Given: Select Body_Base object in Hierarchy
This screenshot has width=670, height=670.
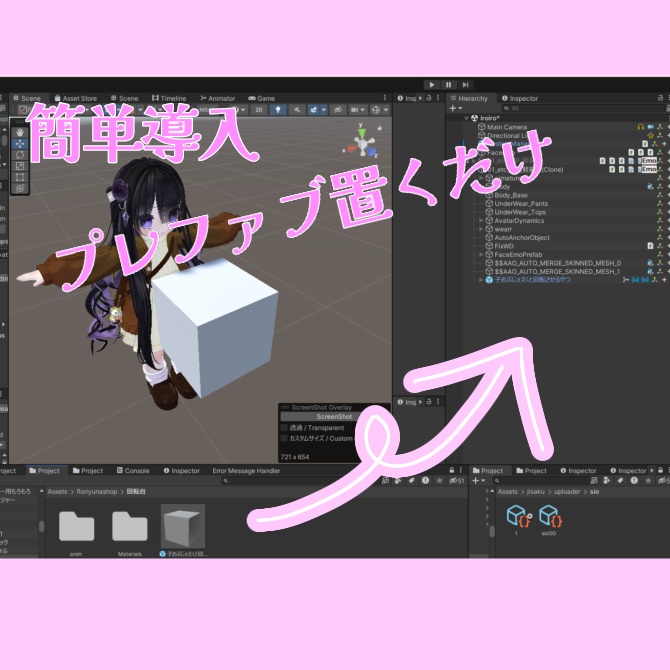Looking at the screenshot, I should click(x=511, y=195).
